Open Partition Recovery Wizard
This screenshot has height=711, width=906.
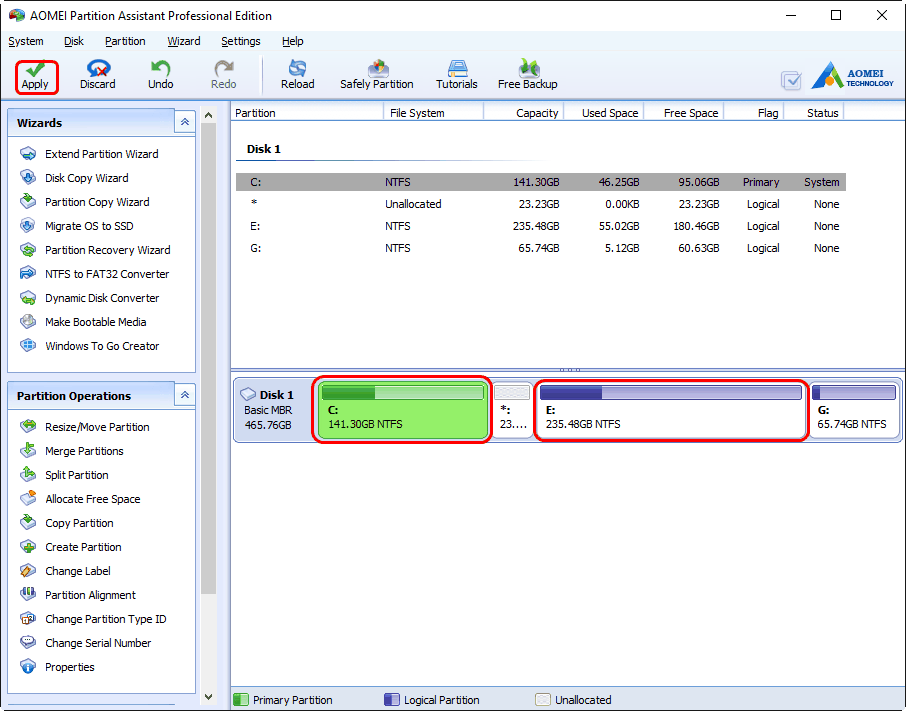tap(95, 250)
